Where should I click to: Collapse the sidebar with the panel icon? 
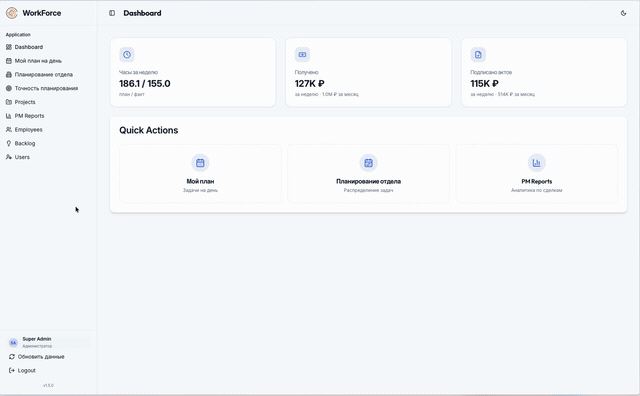coord(112,13)
